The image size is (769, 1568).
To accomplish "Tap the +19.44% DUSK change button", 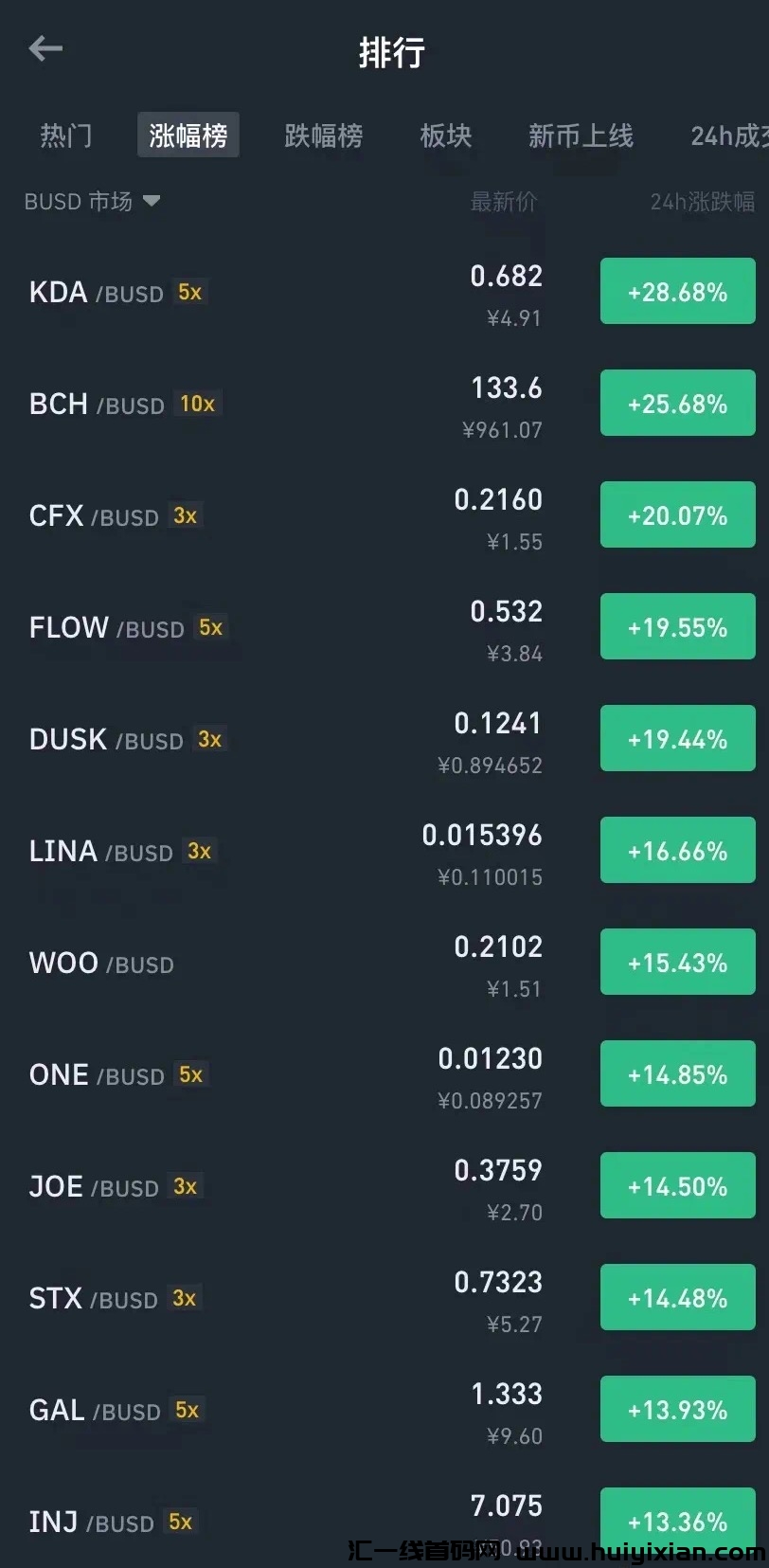I will 677,739.
